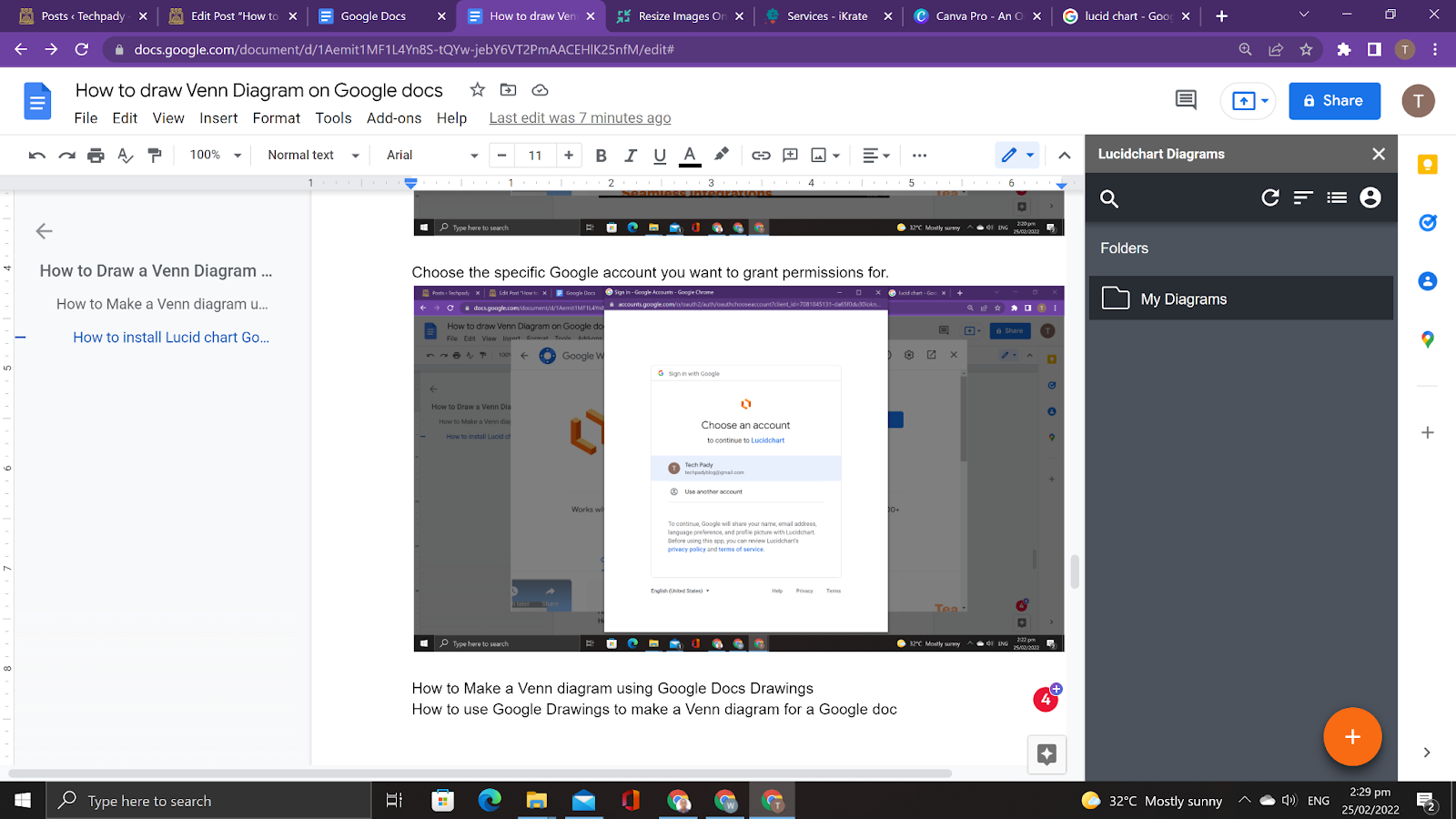Open the Google account avatar
This screenshot has width=1456, height=819.
click(x=1418, y=101)
